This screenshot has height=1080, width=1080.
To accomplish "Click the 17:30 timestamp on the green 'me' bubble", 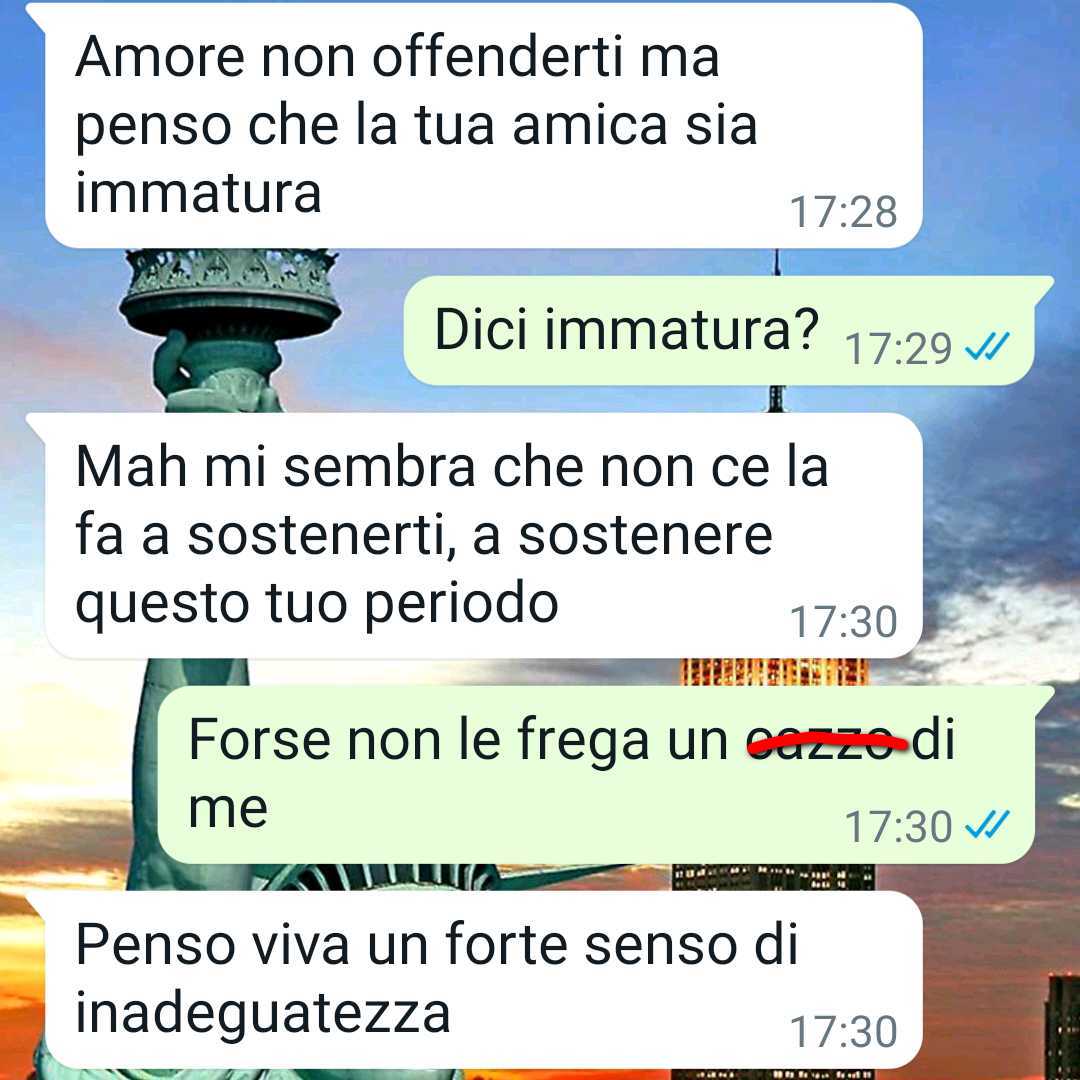I will [898, 827].
